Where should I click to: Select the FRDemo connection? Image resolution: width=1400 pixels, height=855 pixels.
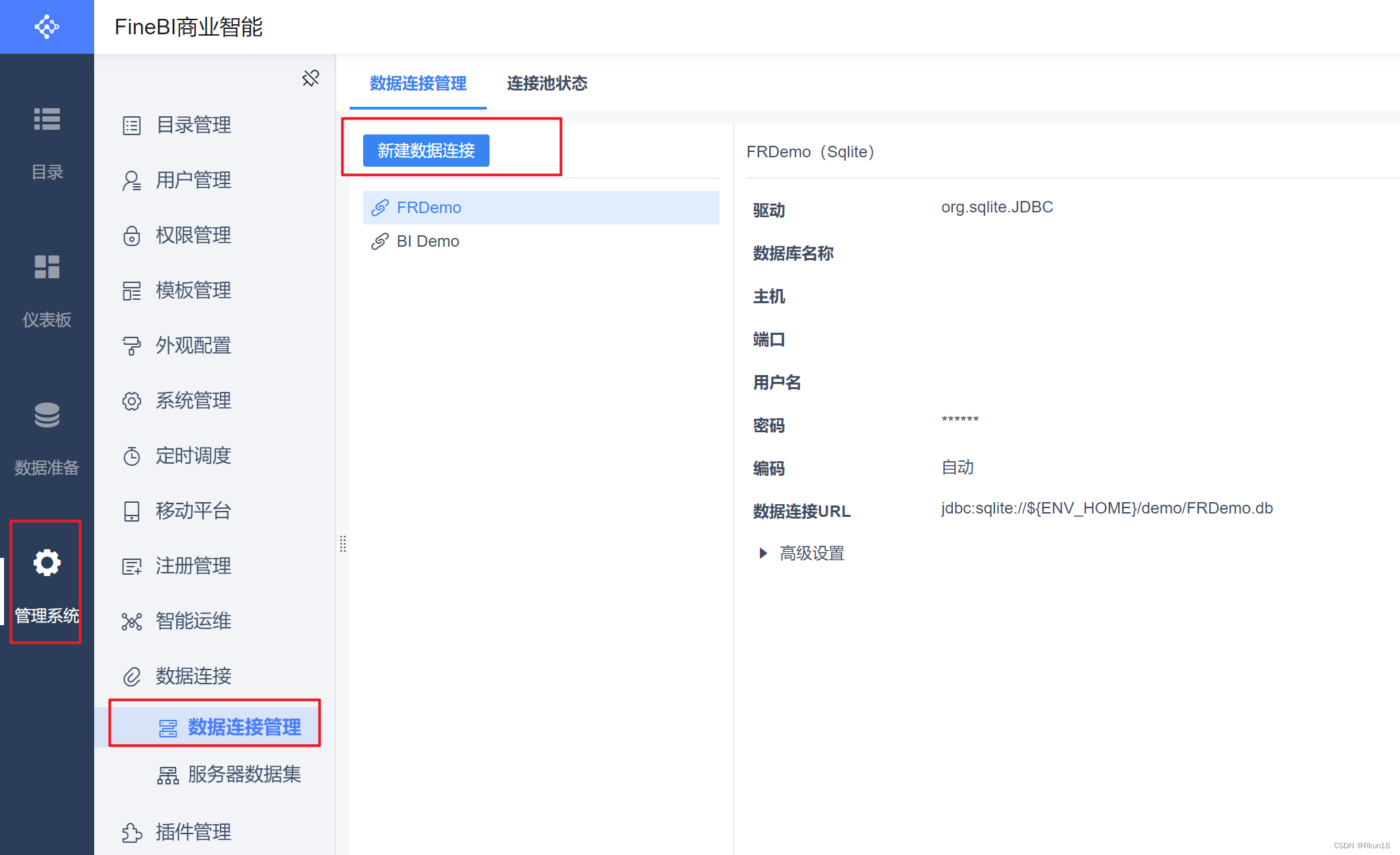[x=541, y=208]
